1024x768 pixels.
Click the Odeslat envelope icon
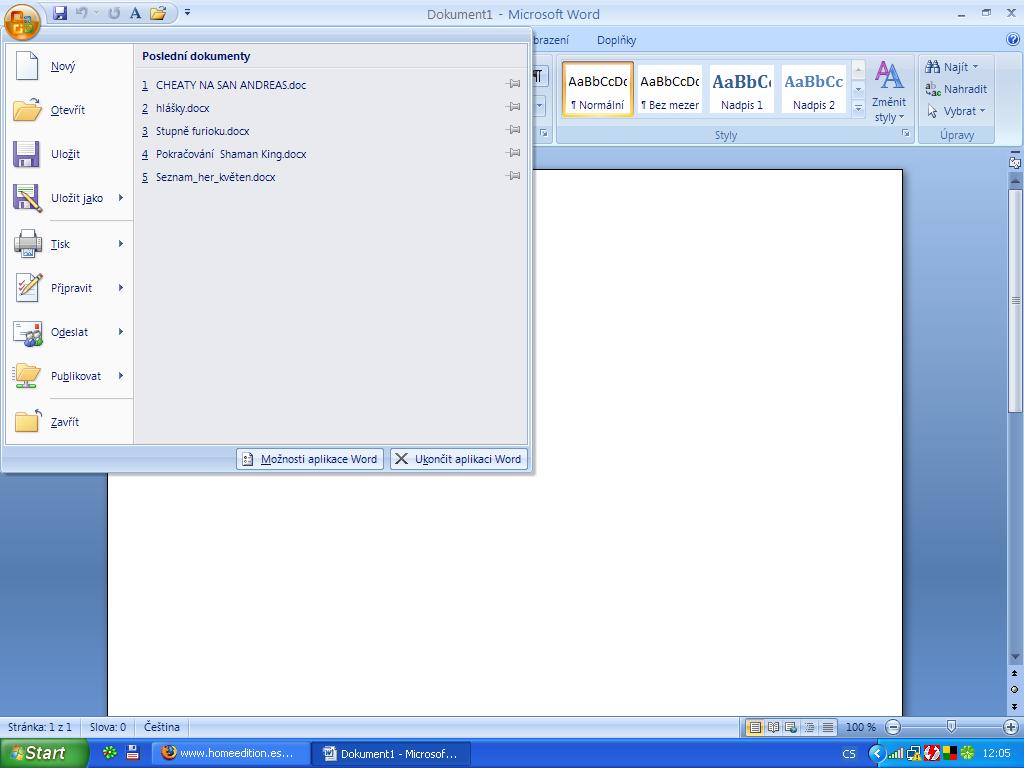(x=28, y=332)
